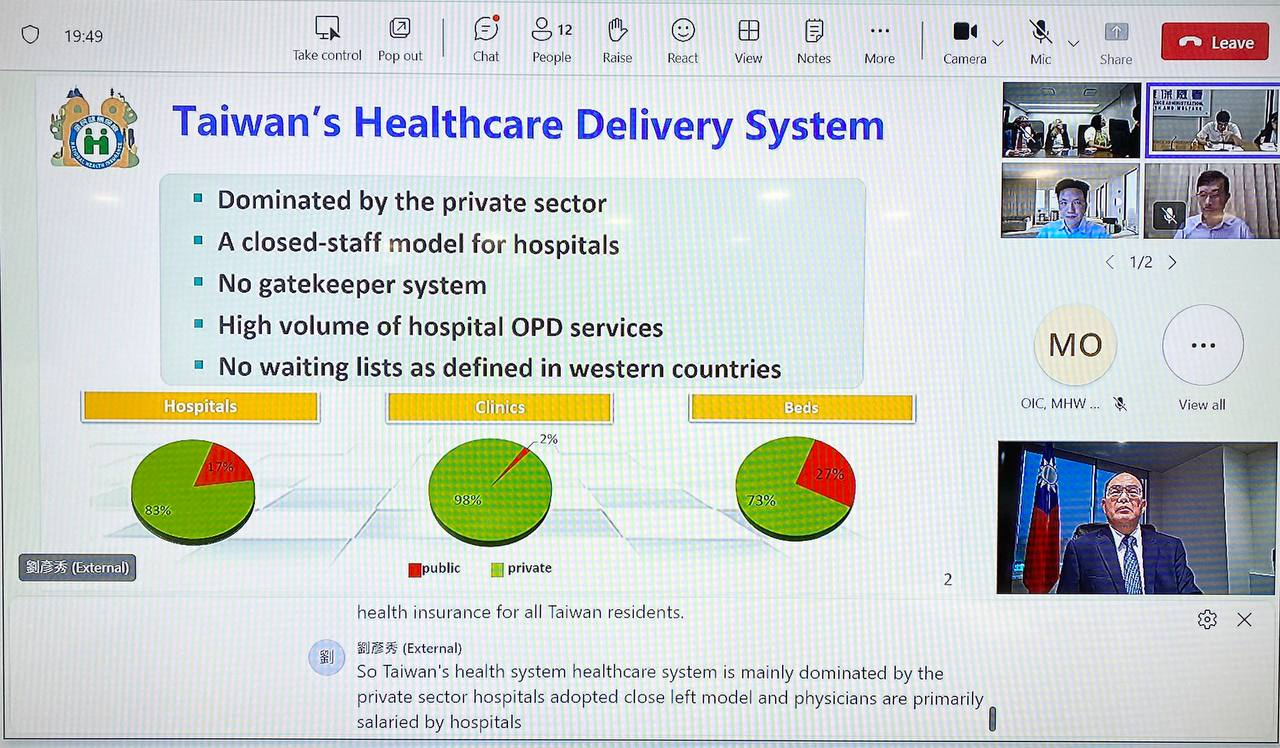
Task: Show the People participants list
Action: [x=551, y=39]
